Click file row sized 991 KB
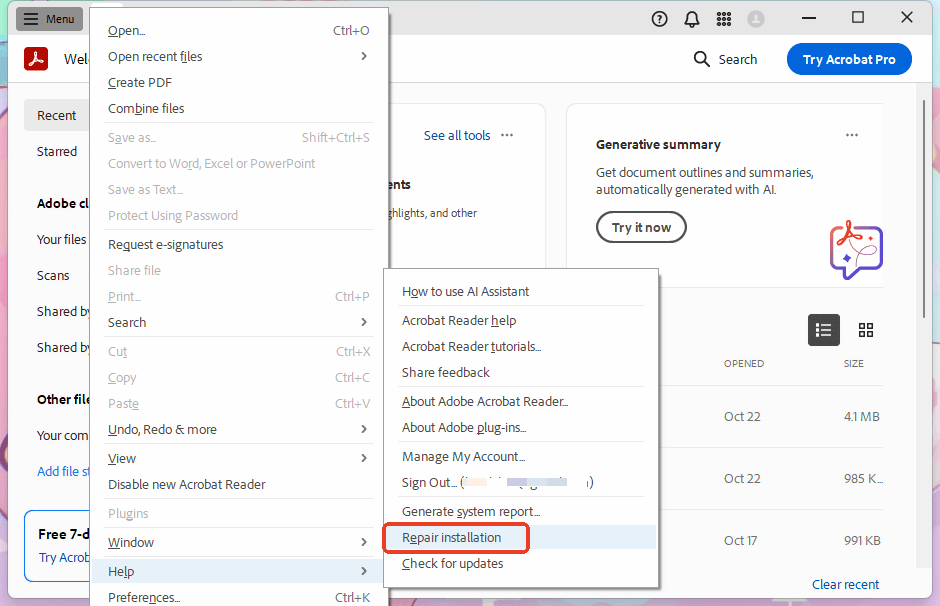The height and width of the screenshot is (606, 940). [770, 540]
